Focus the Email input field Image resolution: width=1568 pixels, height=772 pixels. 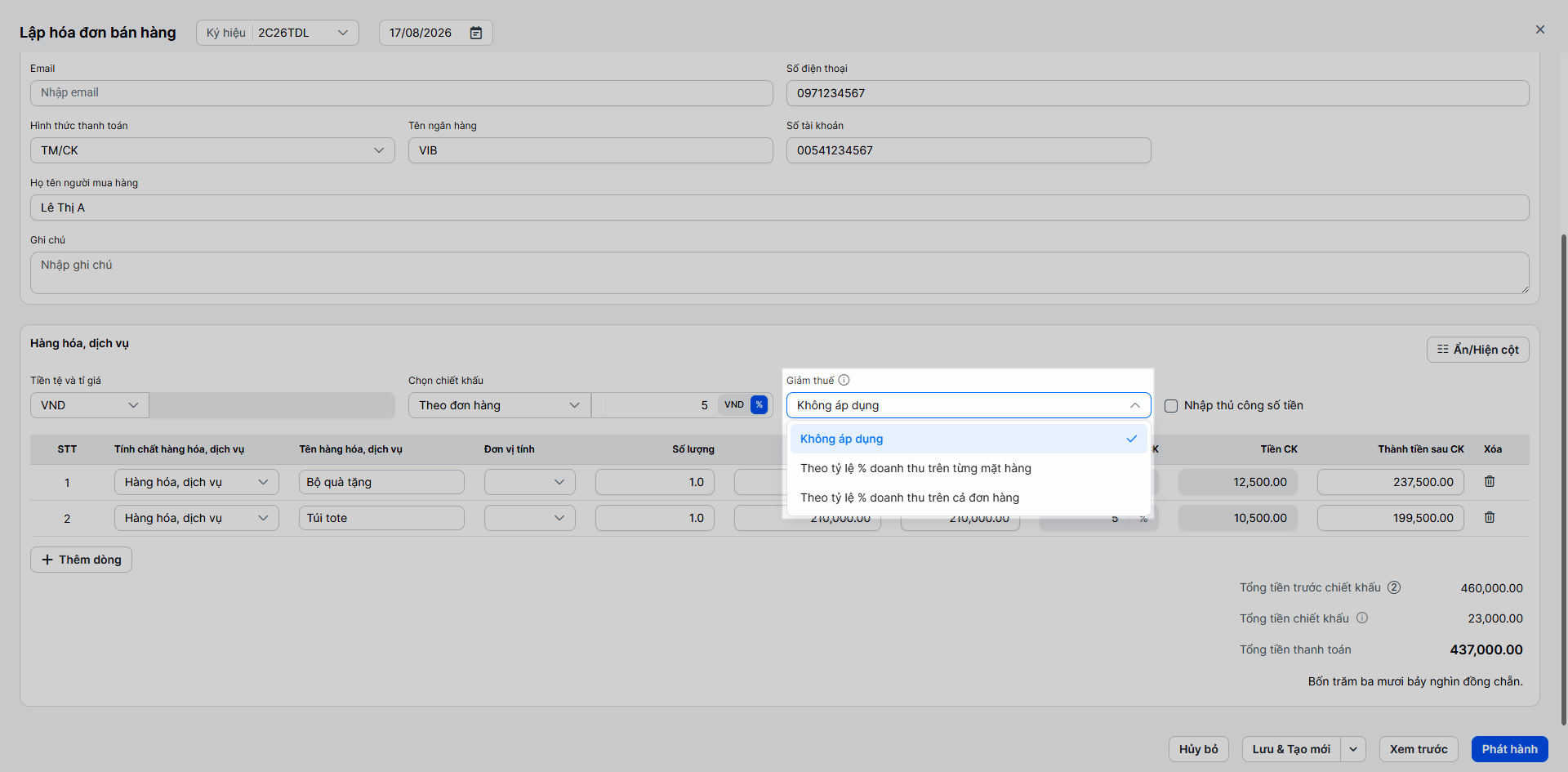click(402, 93)
